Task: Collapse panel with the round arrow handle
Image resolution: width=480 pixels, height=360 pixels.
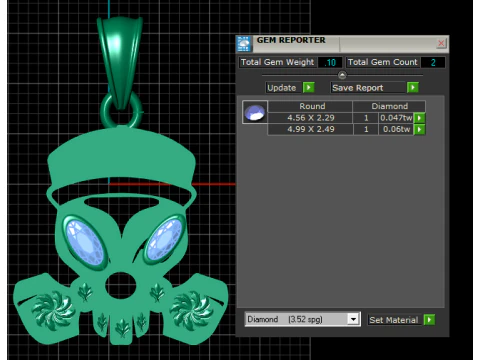Action: click(x=342, y=75)
